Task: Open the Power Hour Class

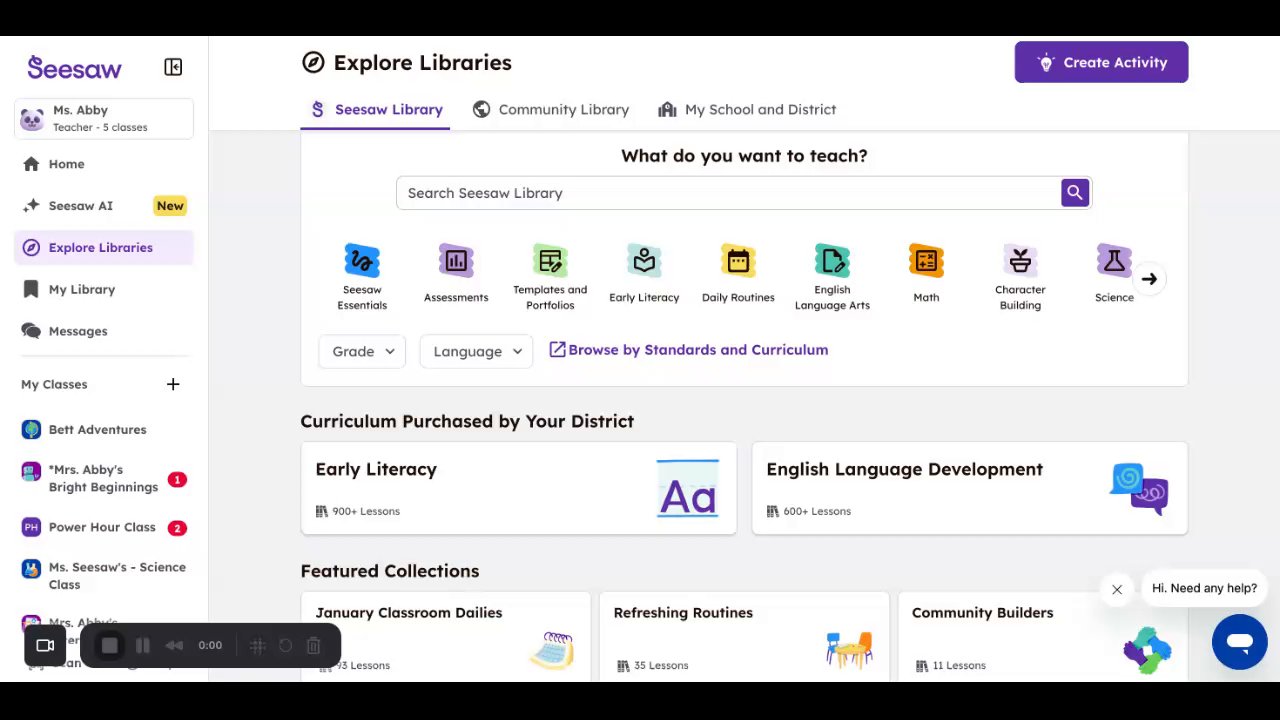Action: 104,528
